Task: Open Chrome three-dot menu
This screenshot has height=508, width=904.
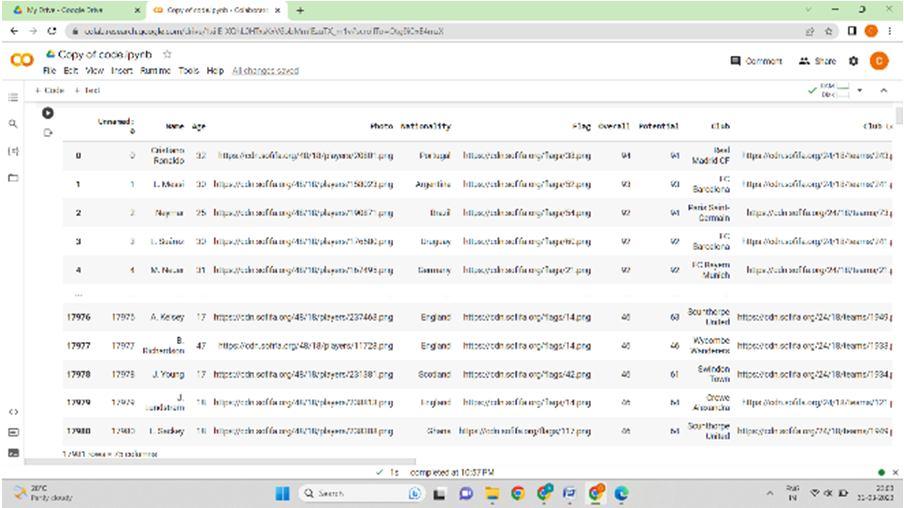Action: (x=891, y=31)
